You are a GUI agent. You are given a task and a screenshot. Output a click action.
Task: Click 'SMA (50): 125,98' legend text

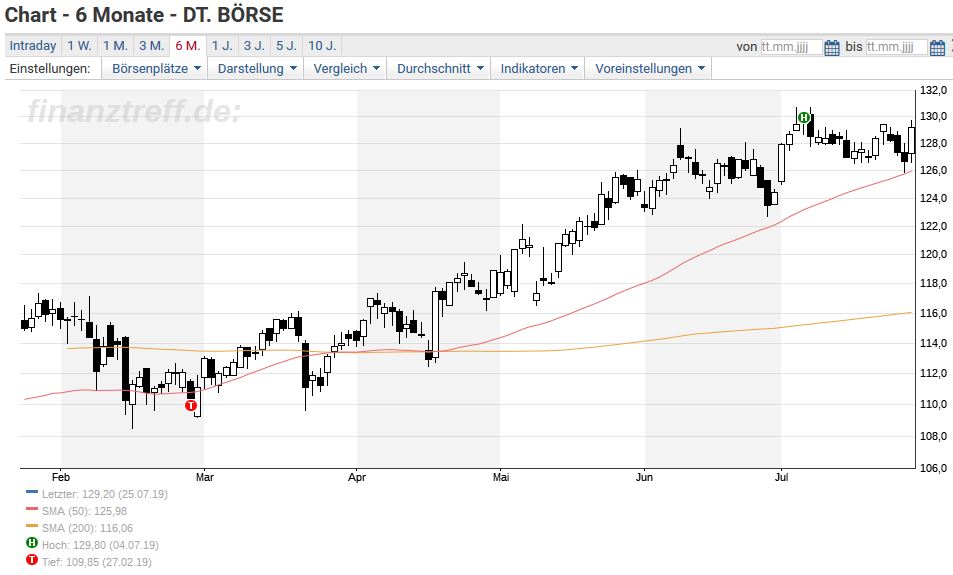pyautogui.click(x=84, y=511)
